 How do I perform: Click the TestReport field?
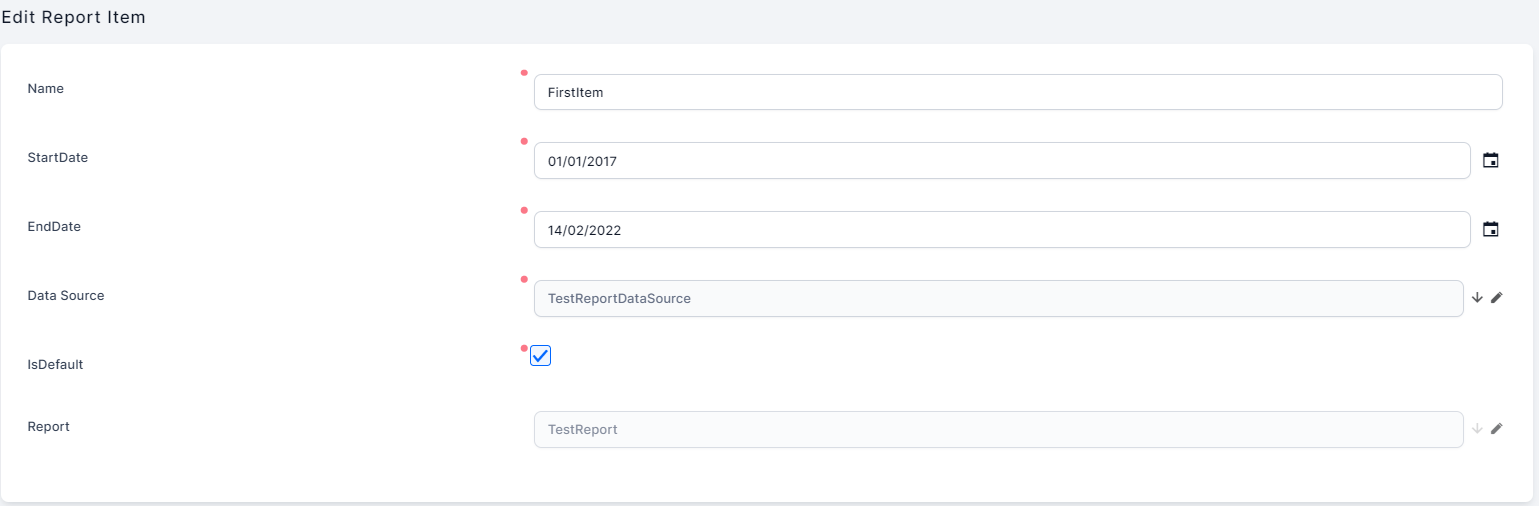(x=998, y=429)
